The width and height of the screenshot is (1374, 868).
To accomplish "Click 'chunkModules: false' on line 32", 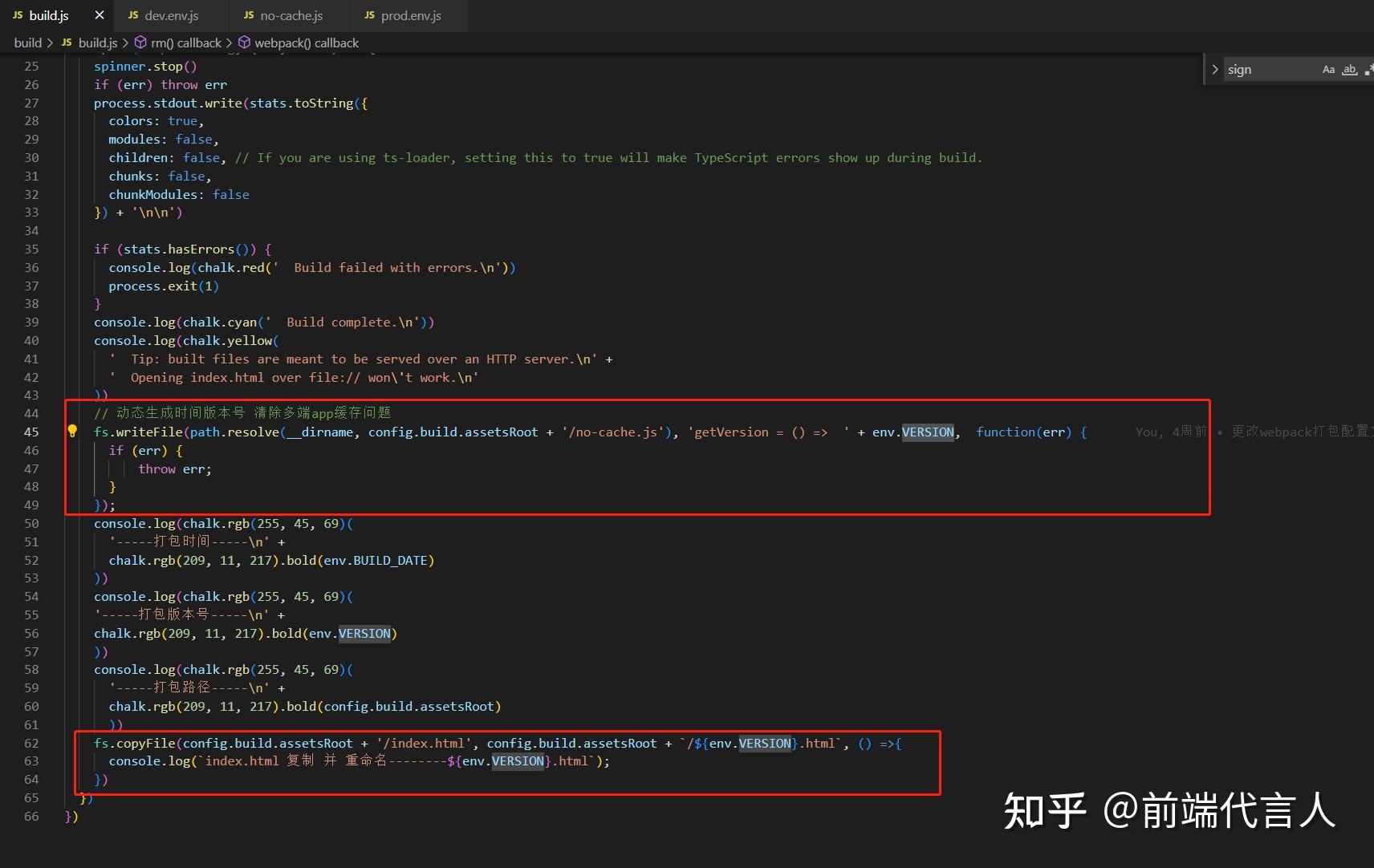I will (x=179, y=194).
